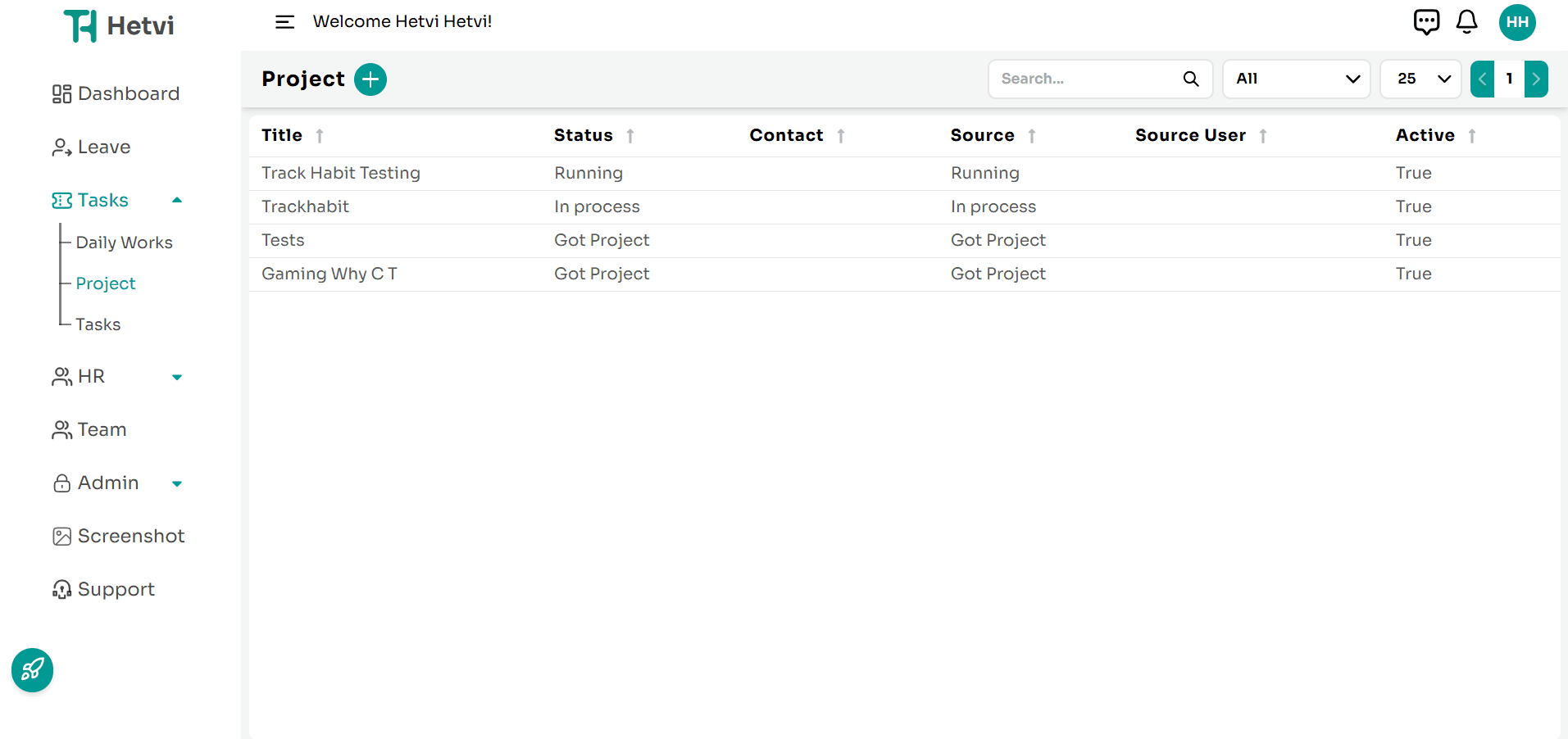Click In process status of Trackhabit
1568x739 pixels.
597,207
